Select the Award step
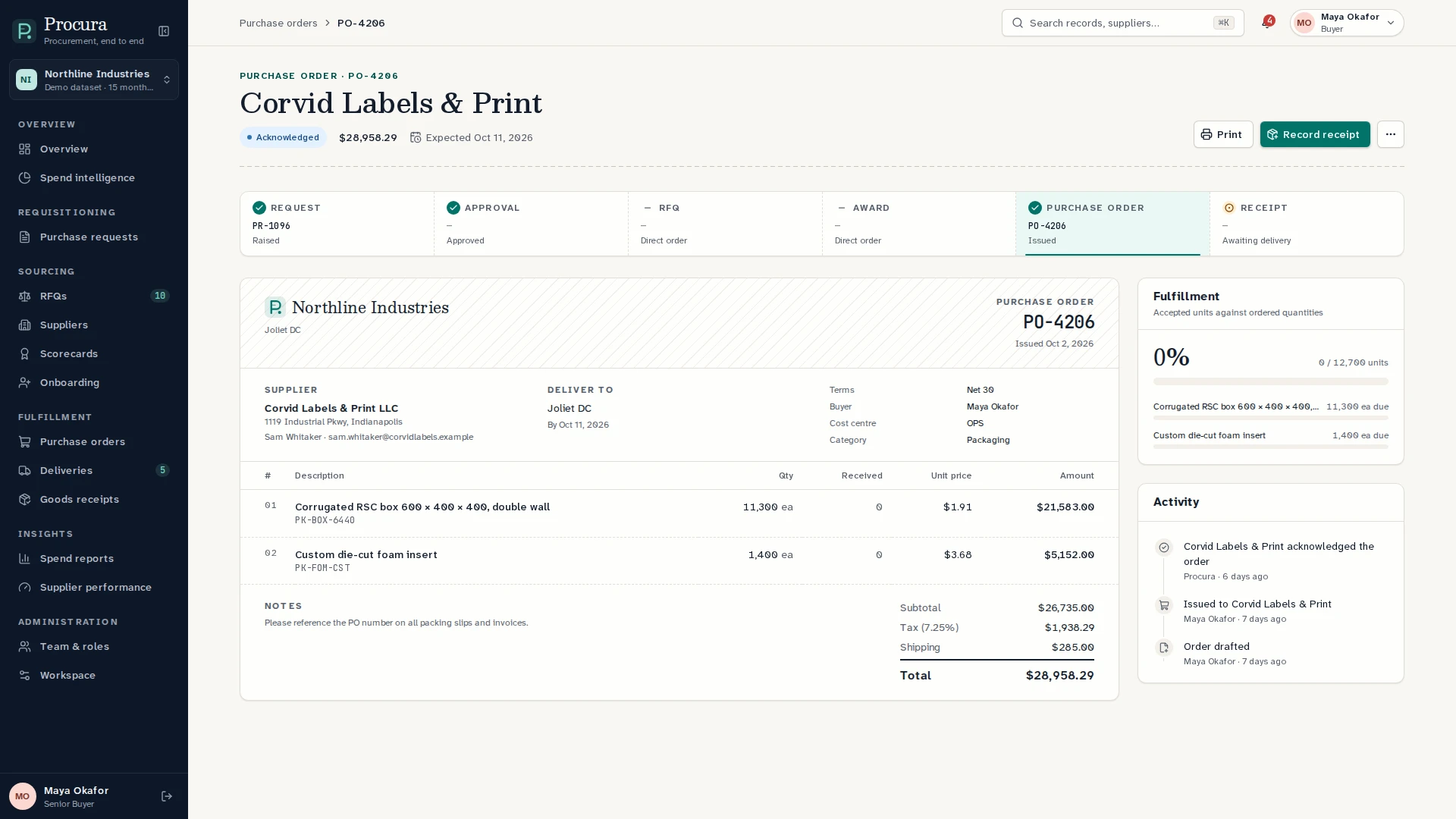 (x=919, y=224)
